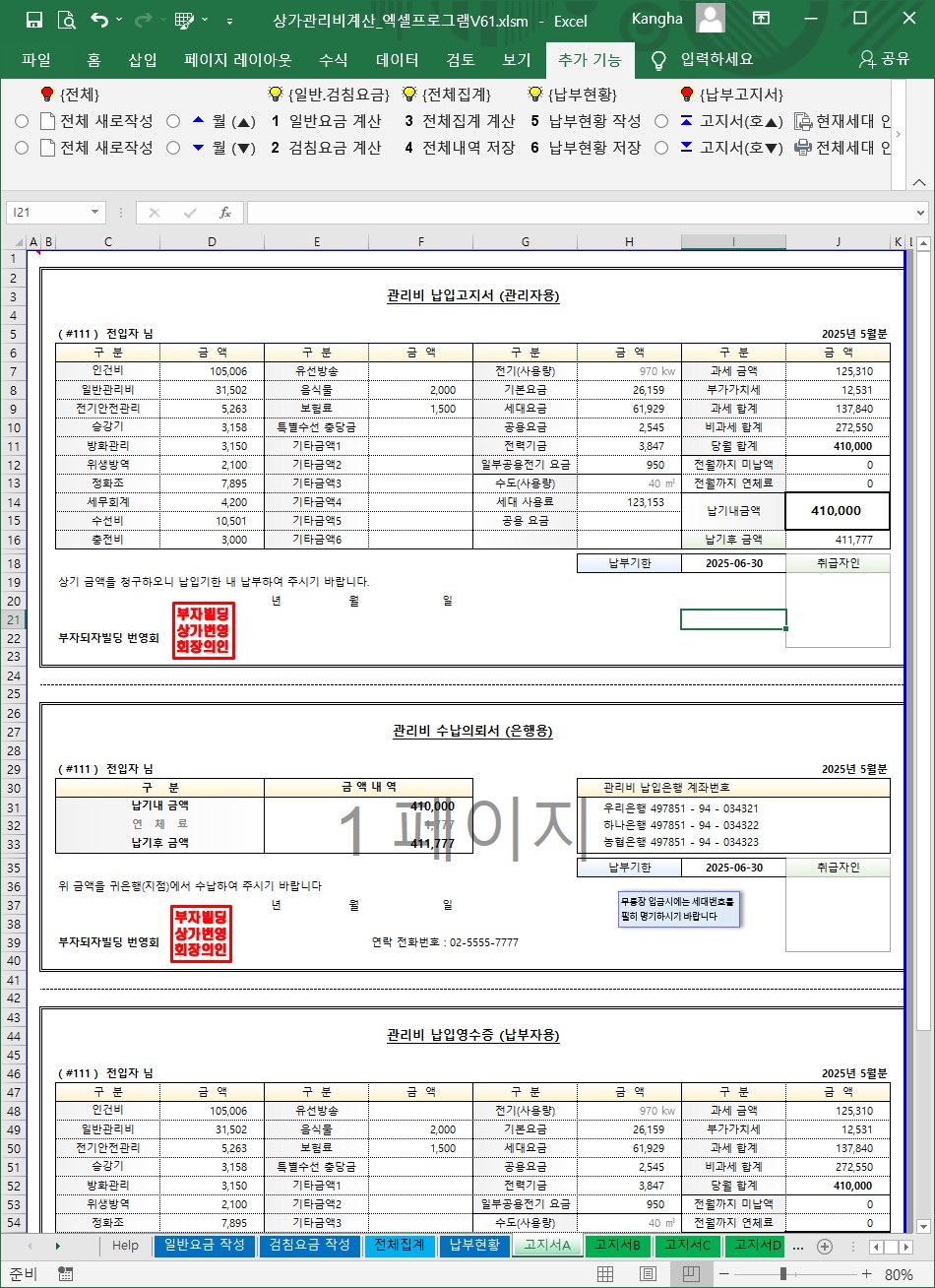Undo the last action
Viewport: 935px width, 1288px height.
(98, 20)
